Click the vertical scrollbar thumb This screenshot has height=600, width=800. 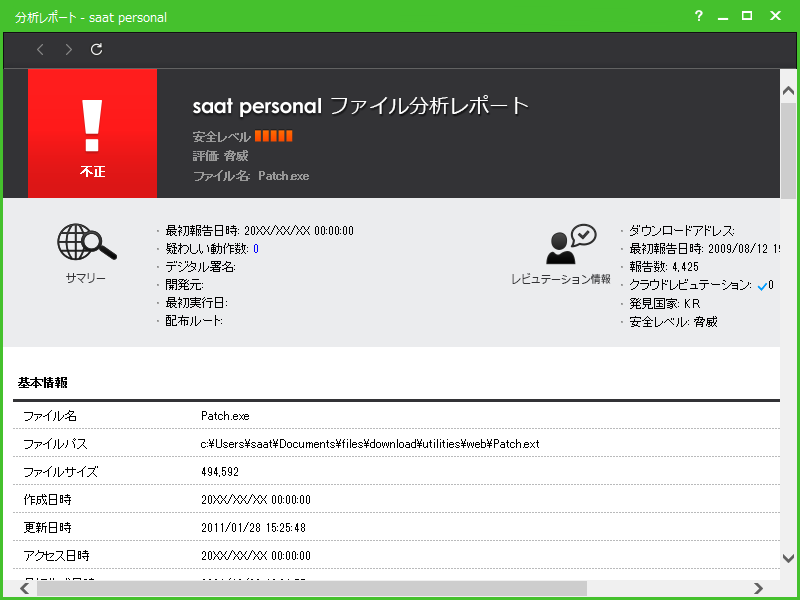pos(788,151)
